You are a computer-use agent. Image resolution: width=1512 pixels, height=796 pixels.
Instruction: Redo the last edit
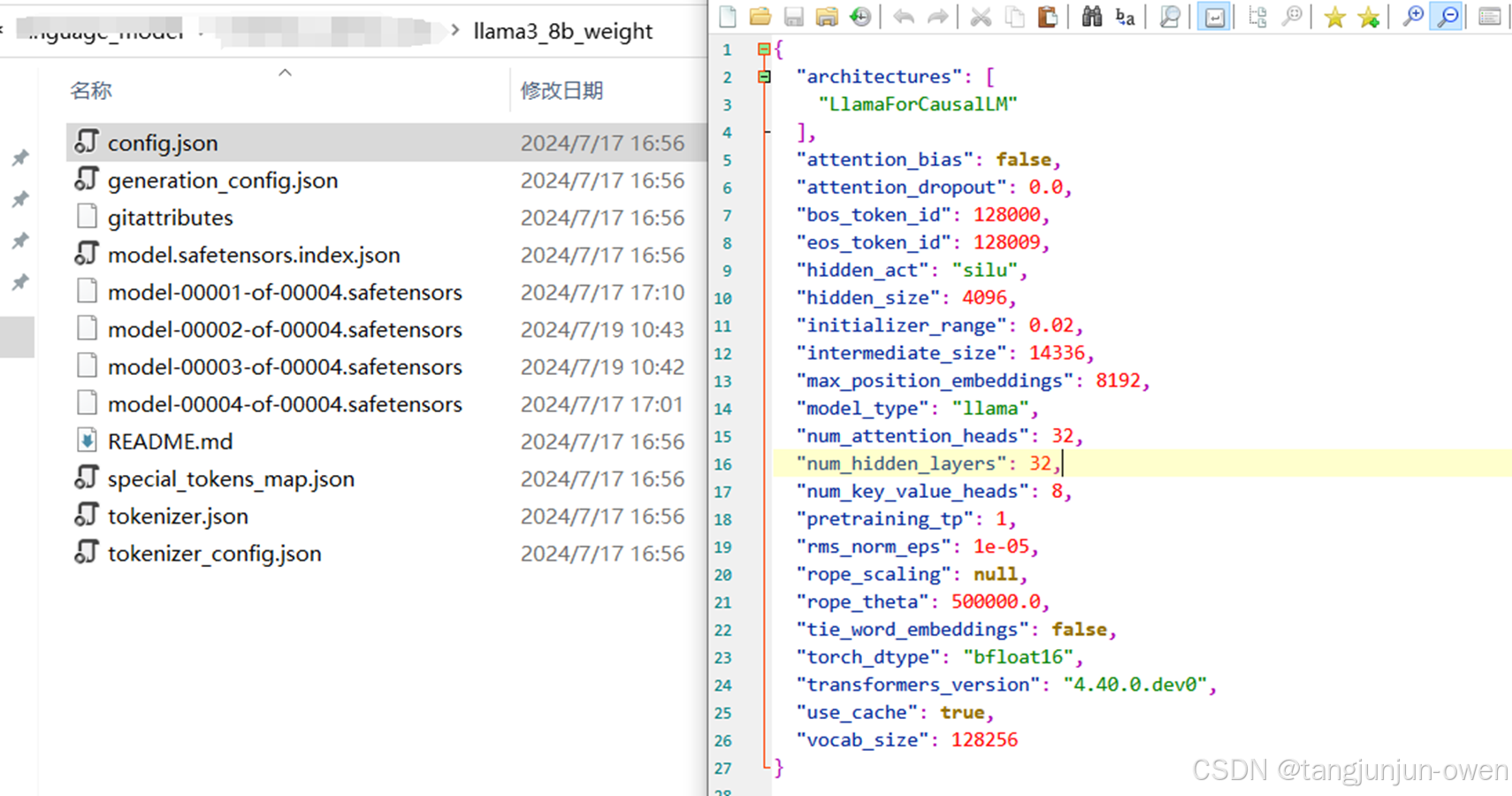coord(937,16)
